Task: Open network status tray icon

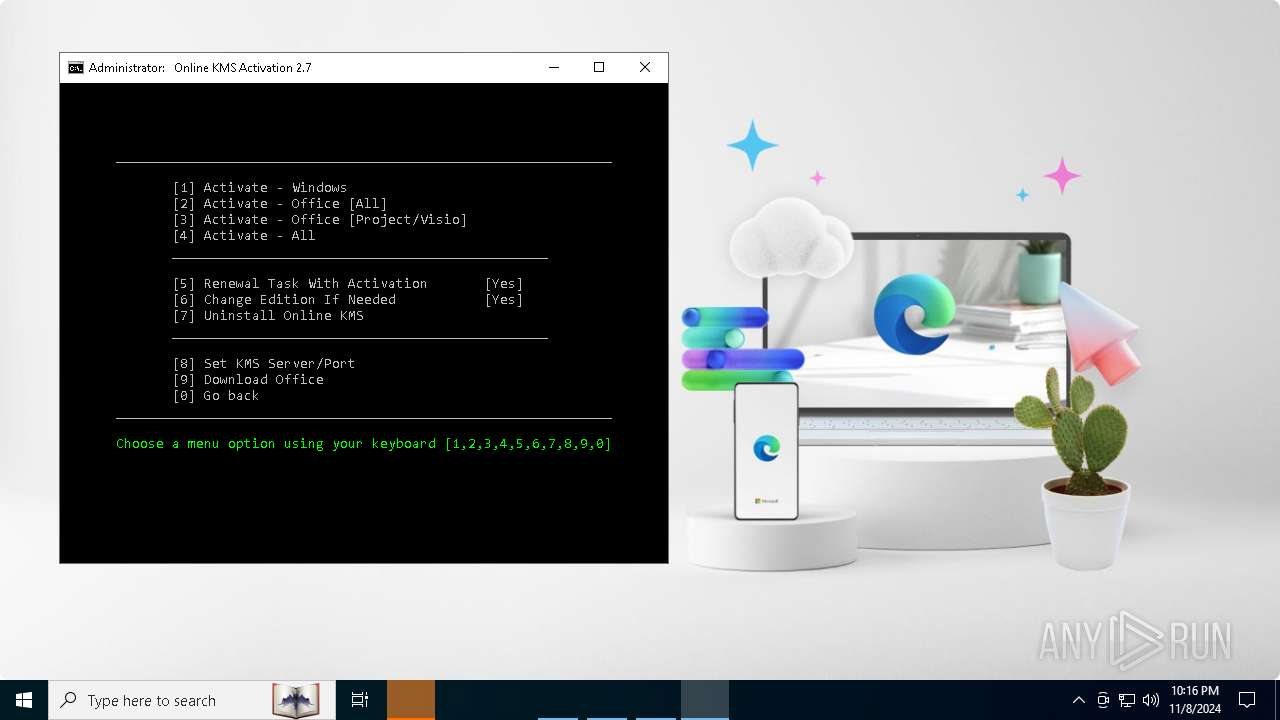Action: pos(1127,700)
